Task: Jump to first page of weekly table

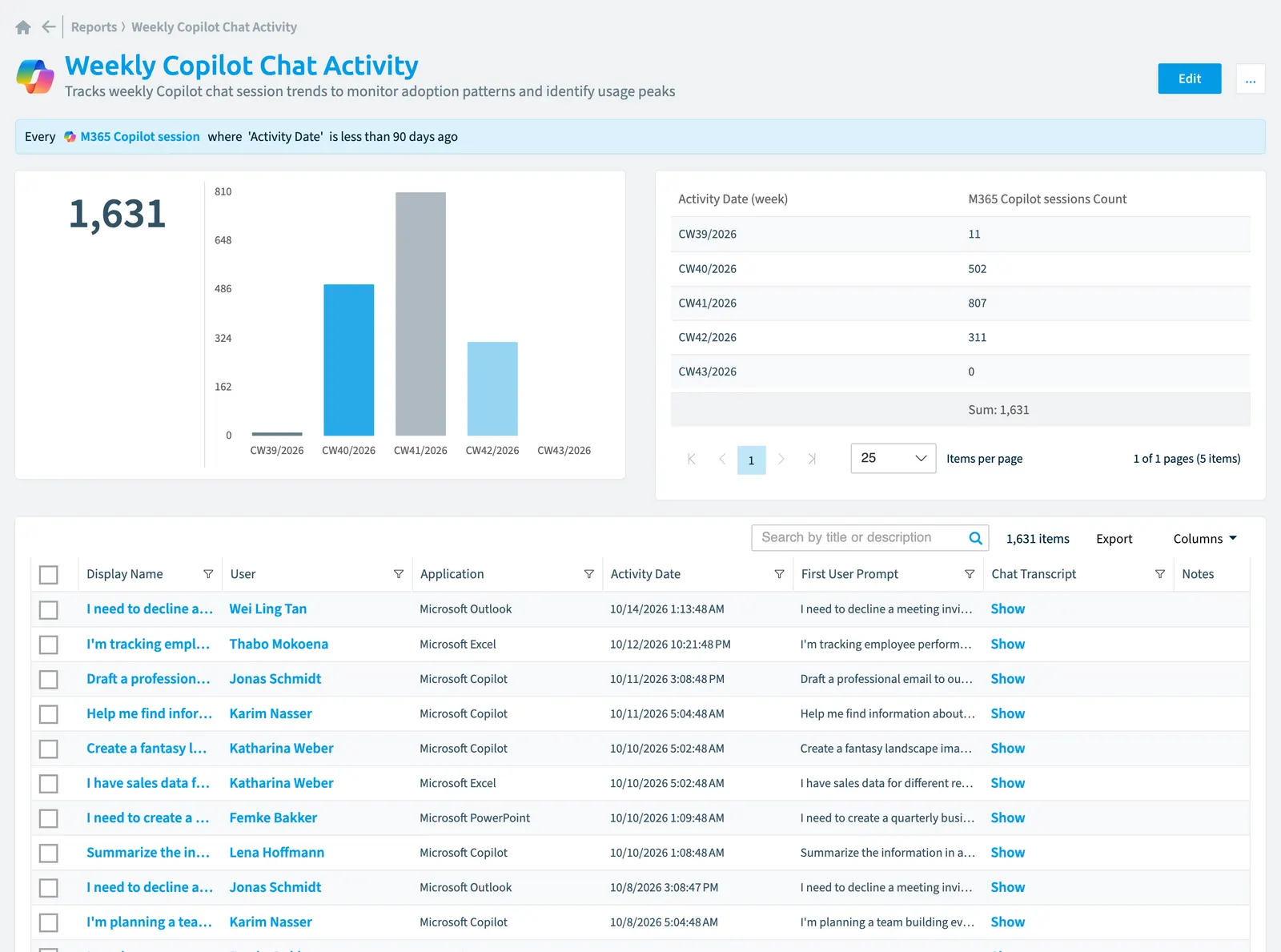Action: pyautogui.click(x=692, y=459)
